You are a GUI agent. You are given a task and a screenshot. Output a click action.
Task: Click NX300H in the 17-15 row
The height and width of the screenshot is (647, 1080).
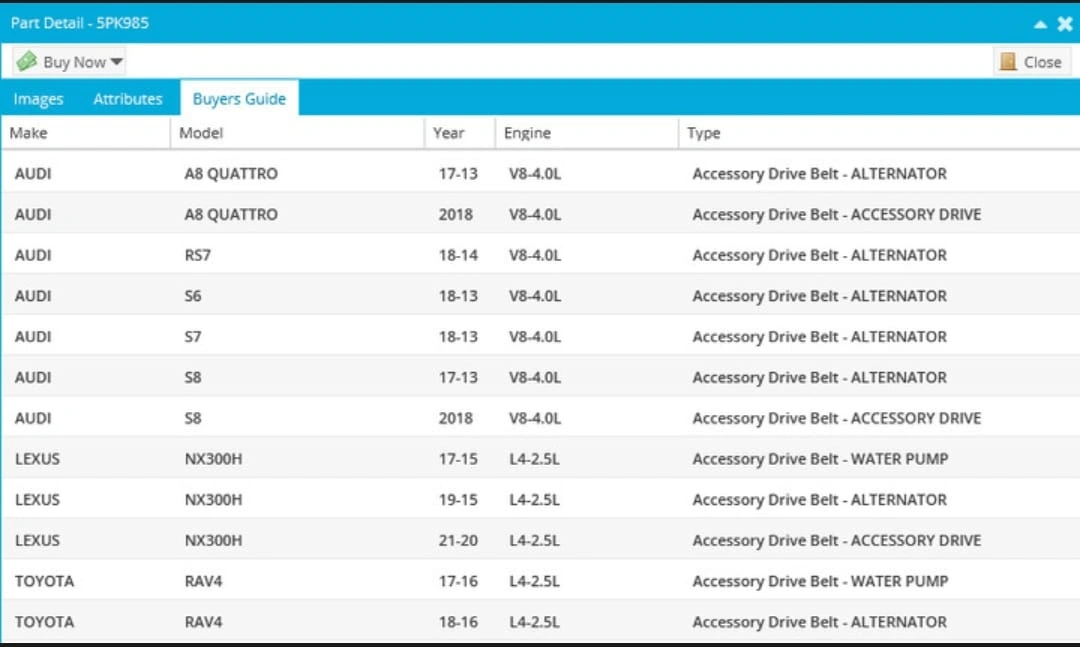(x=214, y=458)
